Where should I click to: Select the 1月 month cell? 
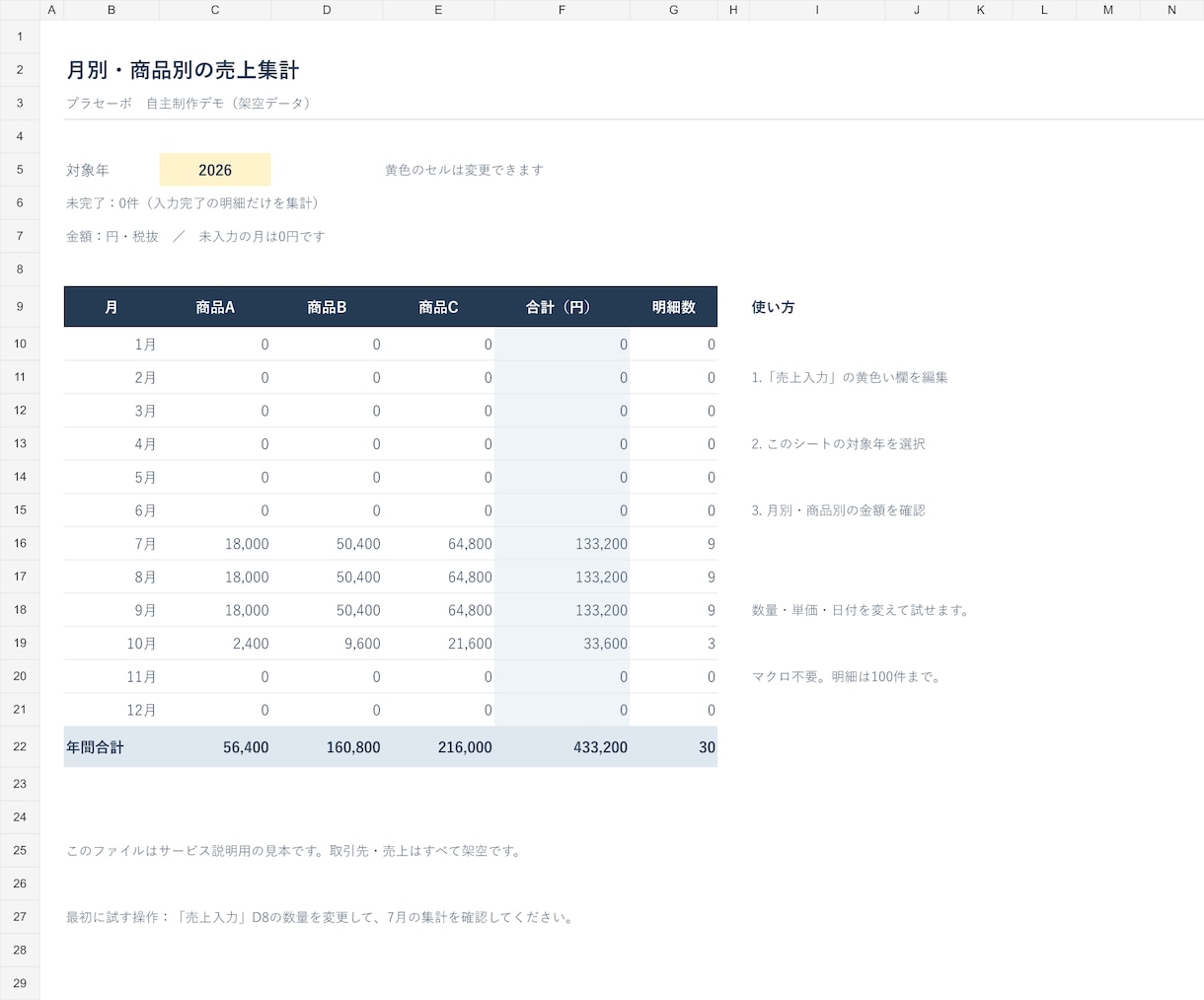coord(112,345)
